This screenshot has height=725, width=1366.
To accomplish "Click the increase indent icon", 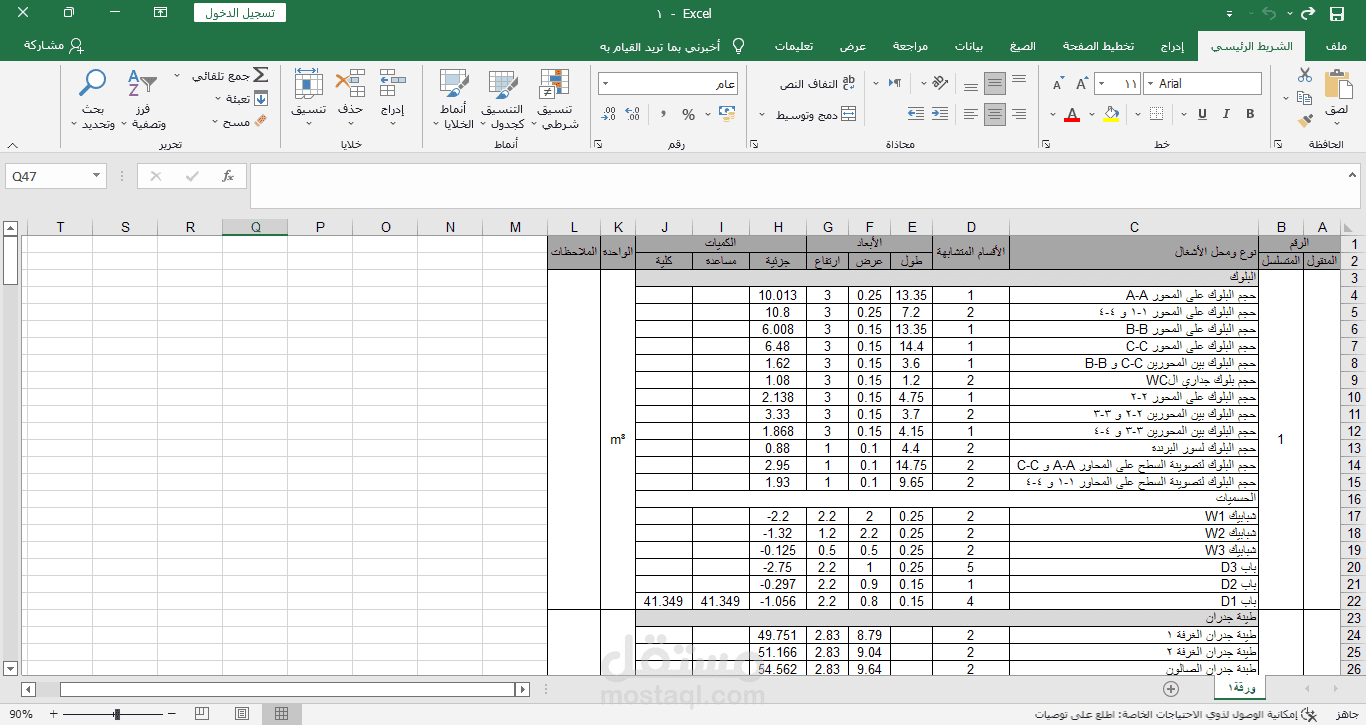I will pos(915,114).
